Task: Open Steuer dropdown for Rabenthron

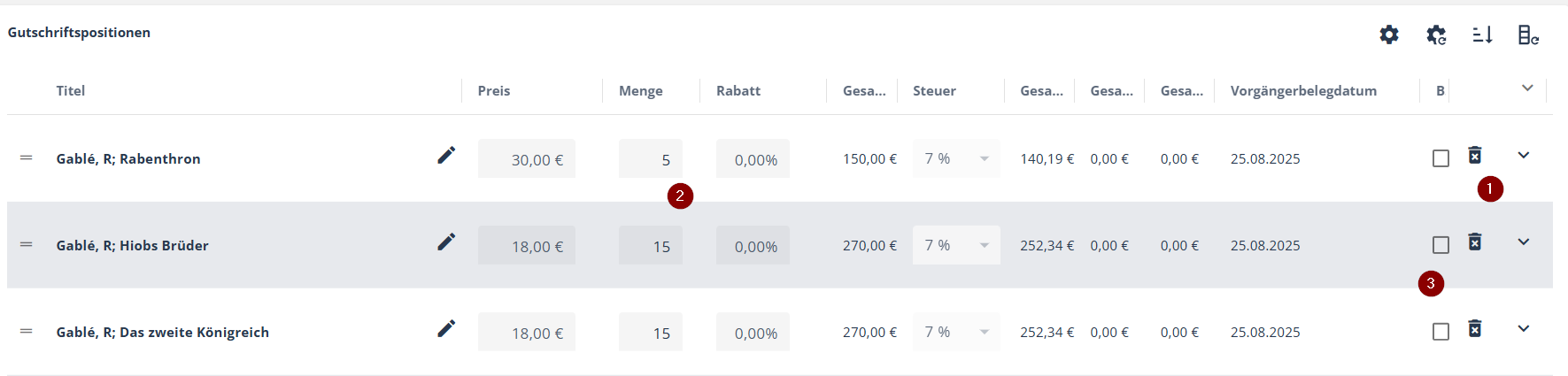Action: tap(956, 158)
